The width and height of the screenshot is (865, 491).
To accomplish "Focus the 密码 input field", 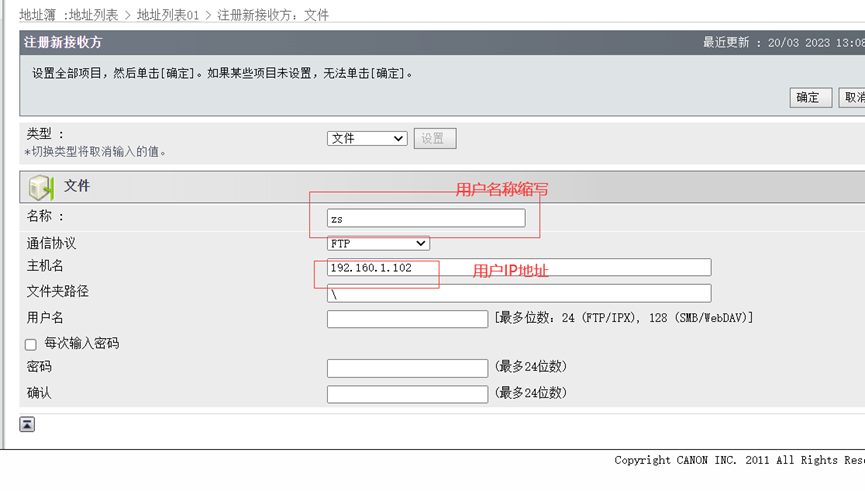I will click(407, 368).
